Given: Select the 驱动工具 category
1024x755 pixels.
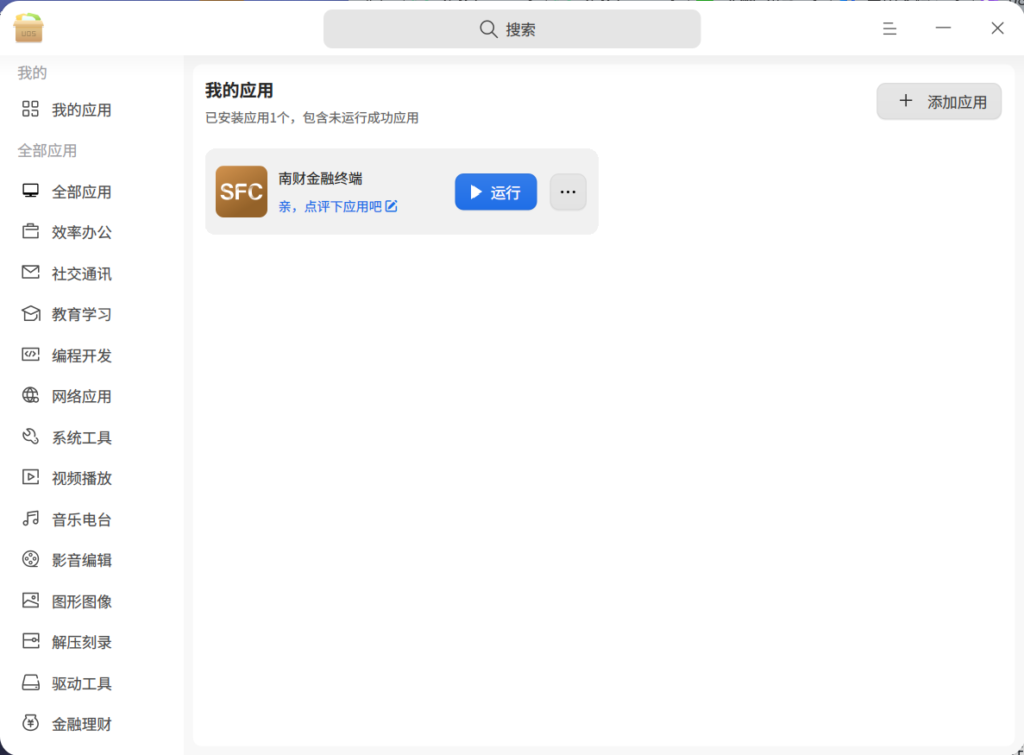Looking at the screenshot, I should [81, 684].
